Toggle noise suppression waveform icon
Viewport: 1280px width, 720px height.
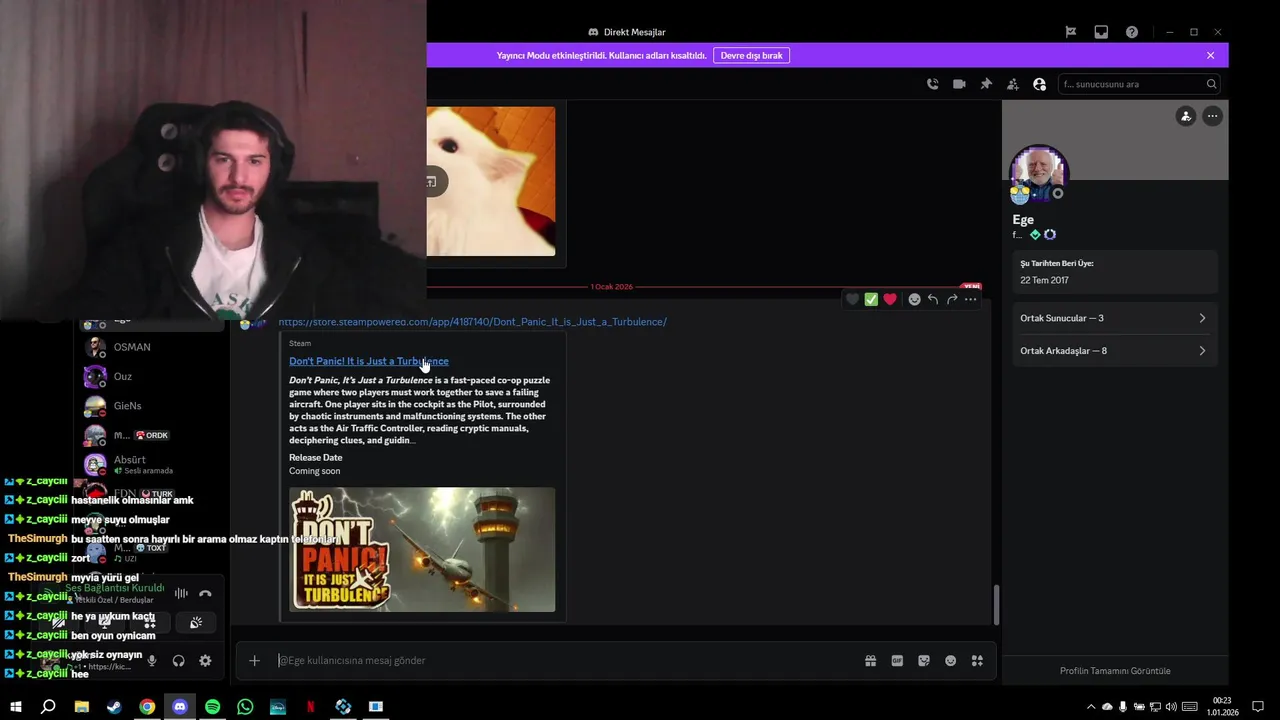pyautogui.click(x=181, y=593)
